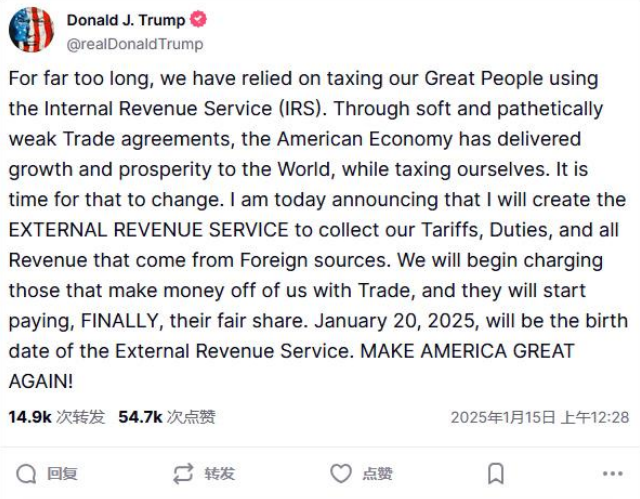Click the reply speech bubble icon
The width and height of the screenshot is (640, 499).
(x=27, y=473)
